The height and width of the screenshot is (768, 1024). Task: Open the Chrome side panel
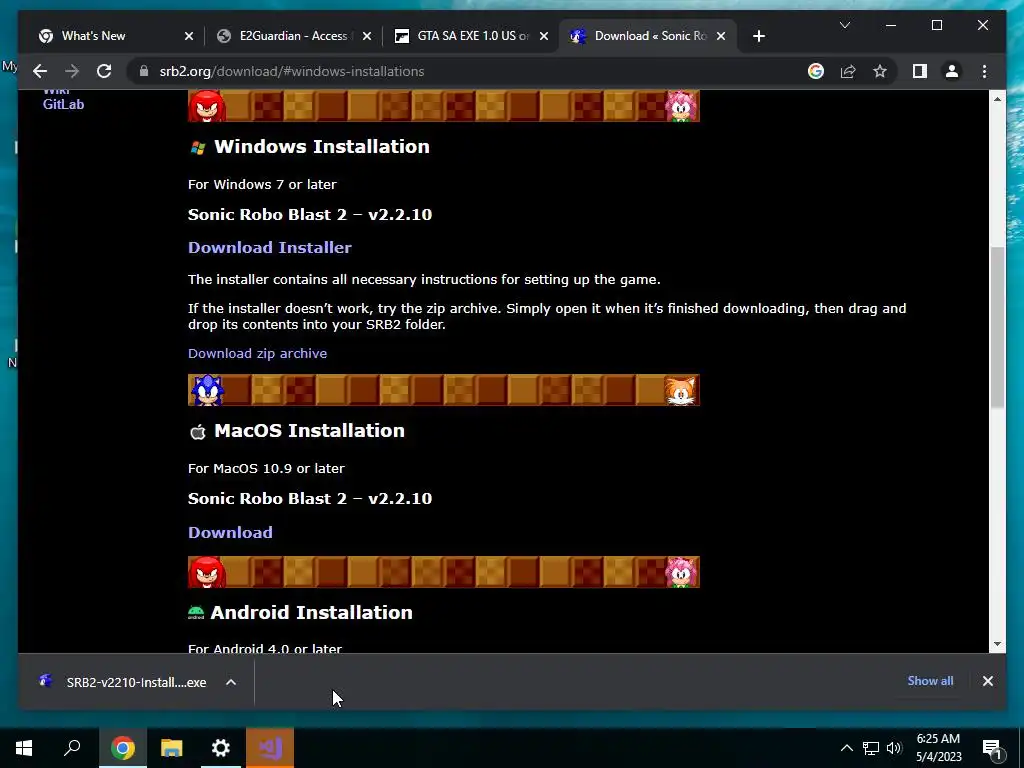tap(920, 71)
